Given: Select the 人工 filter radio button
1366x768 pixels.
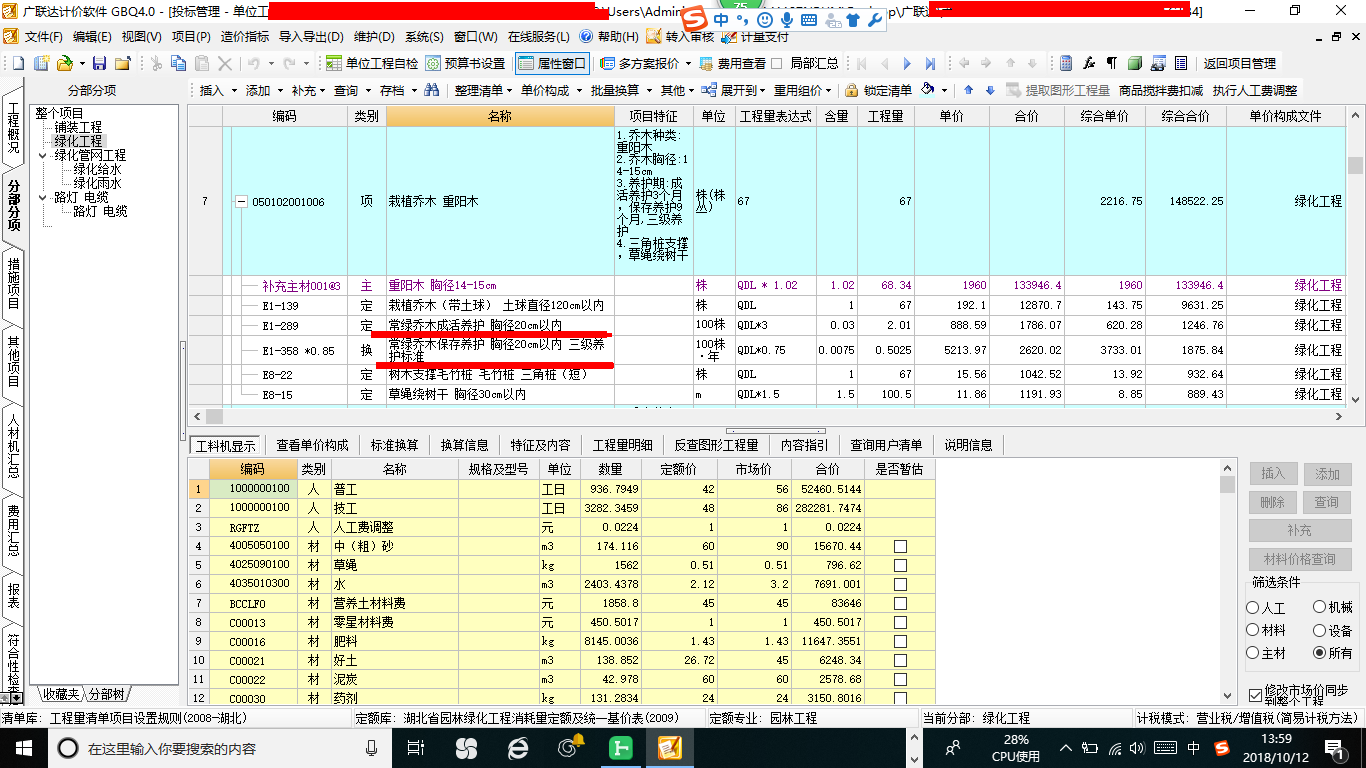Looking at the screenshot, I should click(x=1253, y=608).
